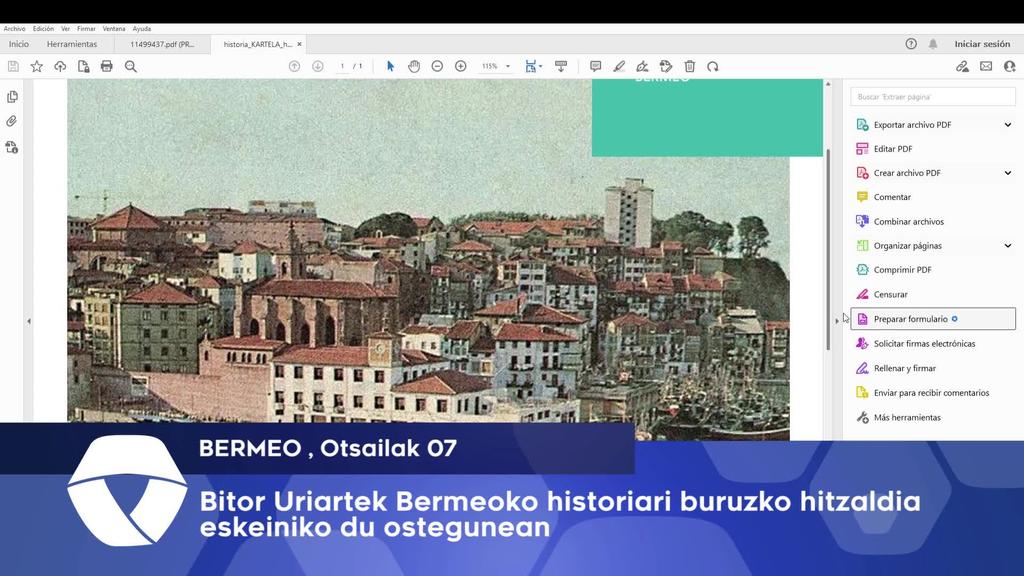The image size is (1024, 576).
Task: Send file by email envelope icon
Action: coord(986,66)
